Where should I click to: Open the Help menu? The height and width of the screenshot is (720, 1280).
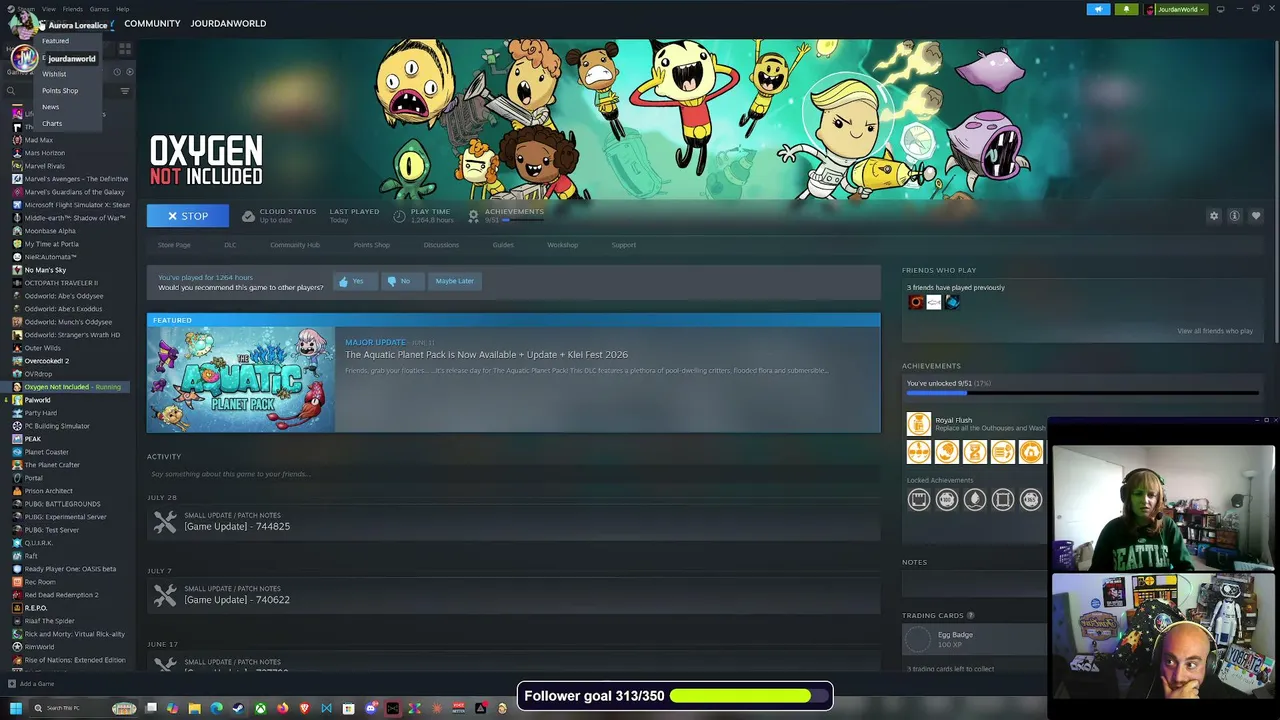click(122, 9)
